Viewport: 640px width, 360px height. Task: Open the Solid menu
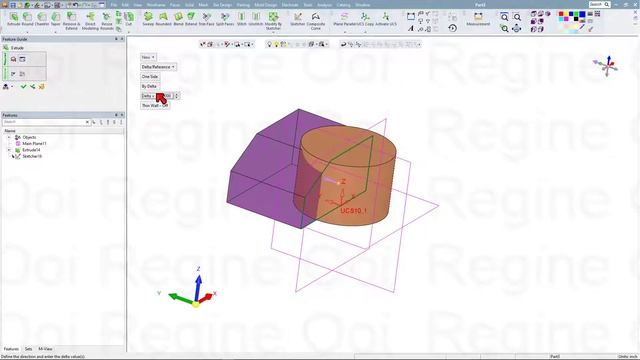click(189, 5)
